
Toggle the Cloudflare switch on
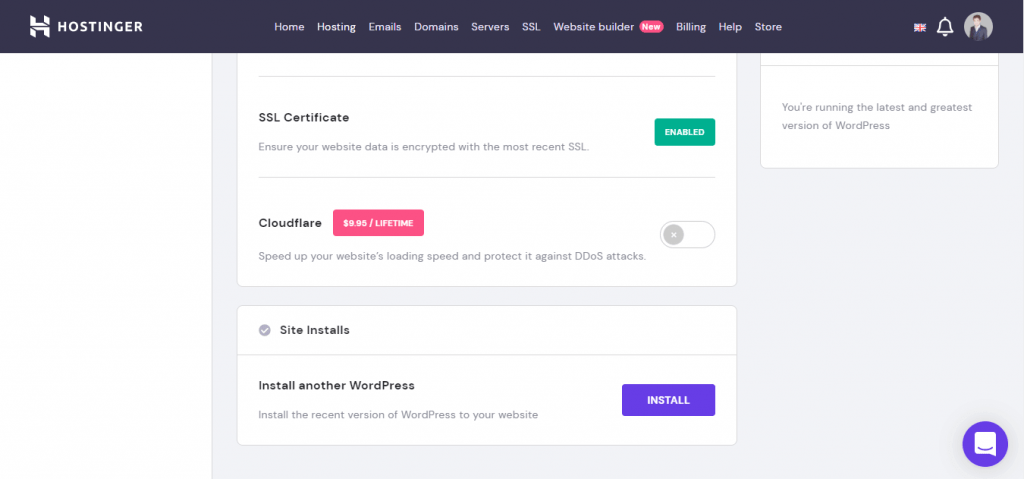click(687, 235)
